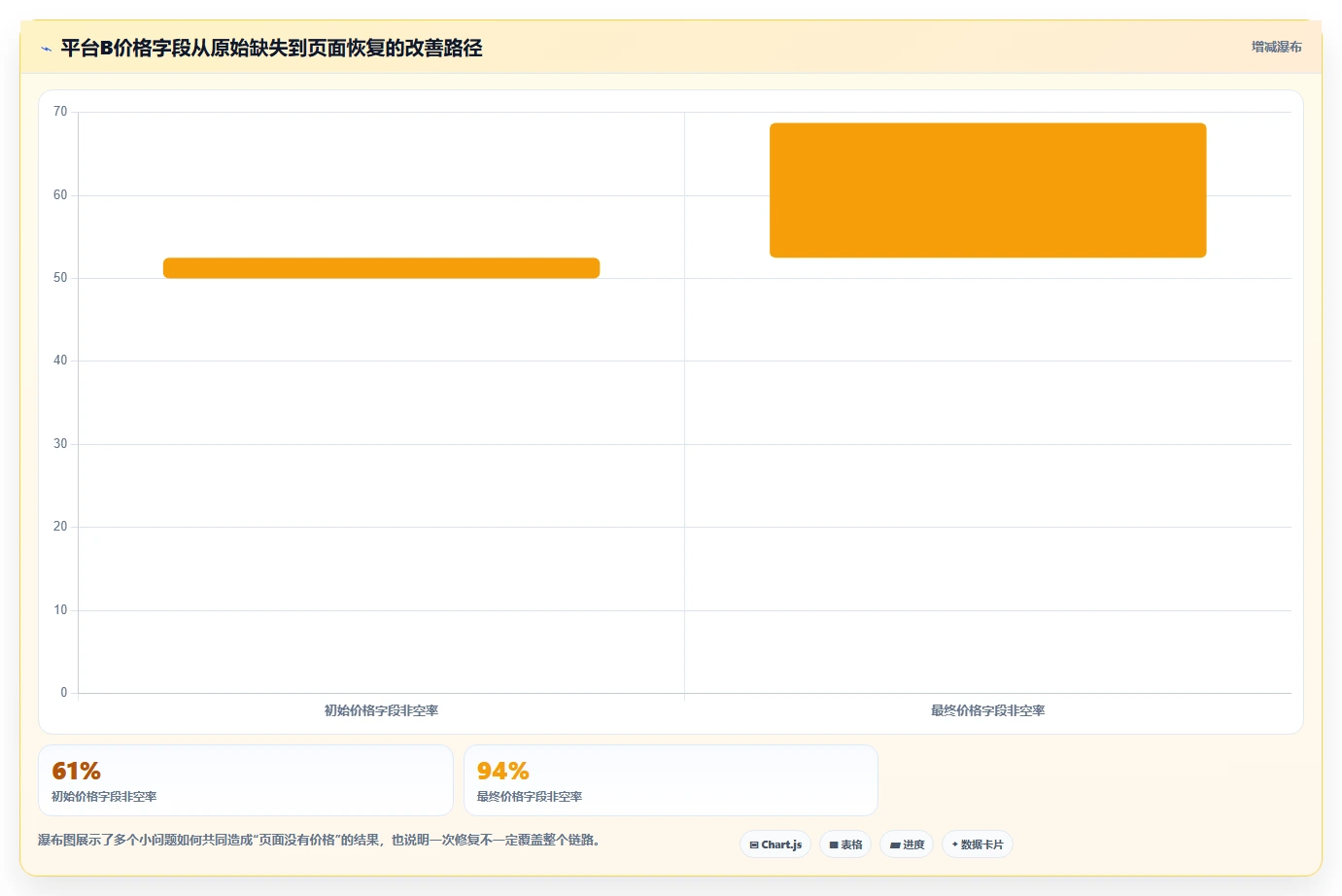Click the lightning icon beside the title
1342x896 pixels.
pyautogui.click(x=46, y=49)
